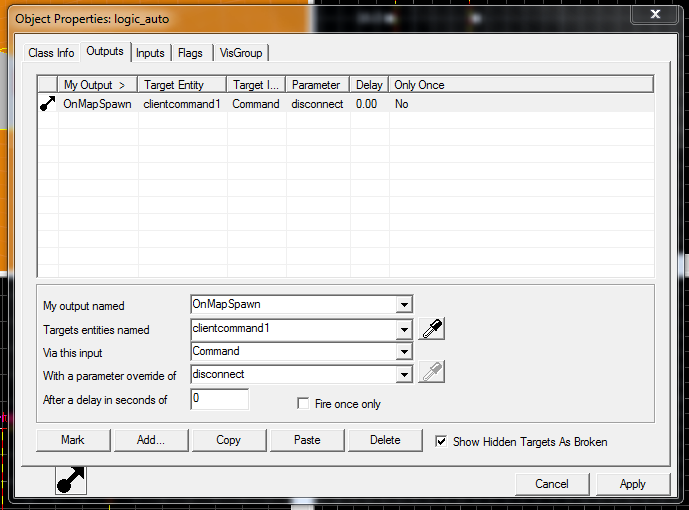Expand the Via this input dropdown
689x510 pixels.
[x=404, y=352]
